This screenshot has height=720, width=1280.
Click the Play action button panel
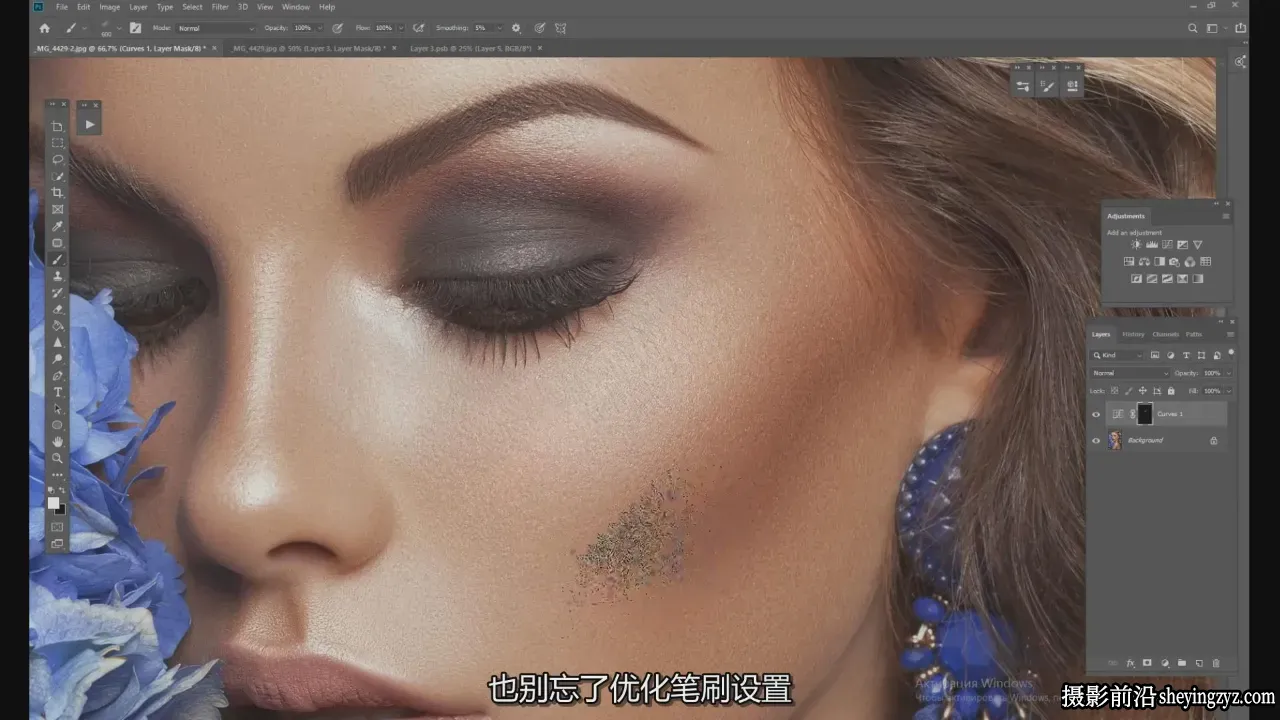point(89,125)
